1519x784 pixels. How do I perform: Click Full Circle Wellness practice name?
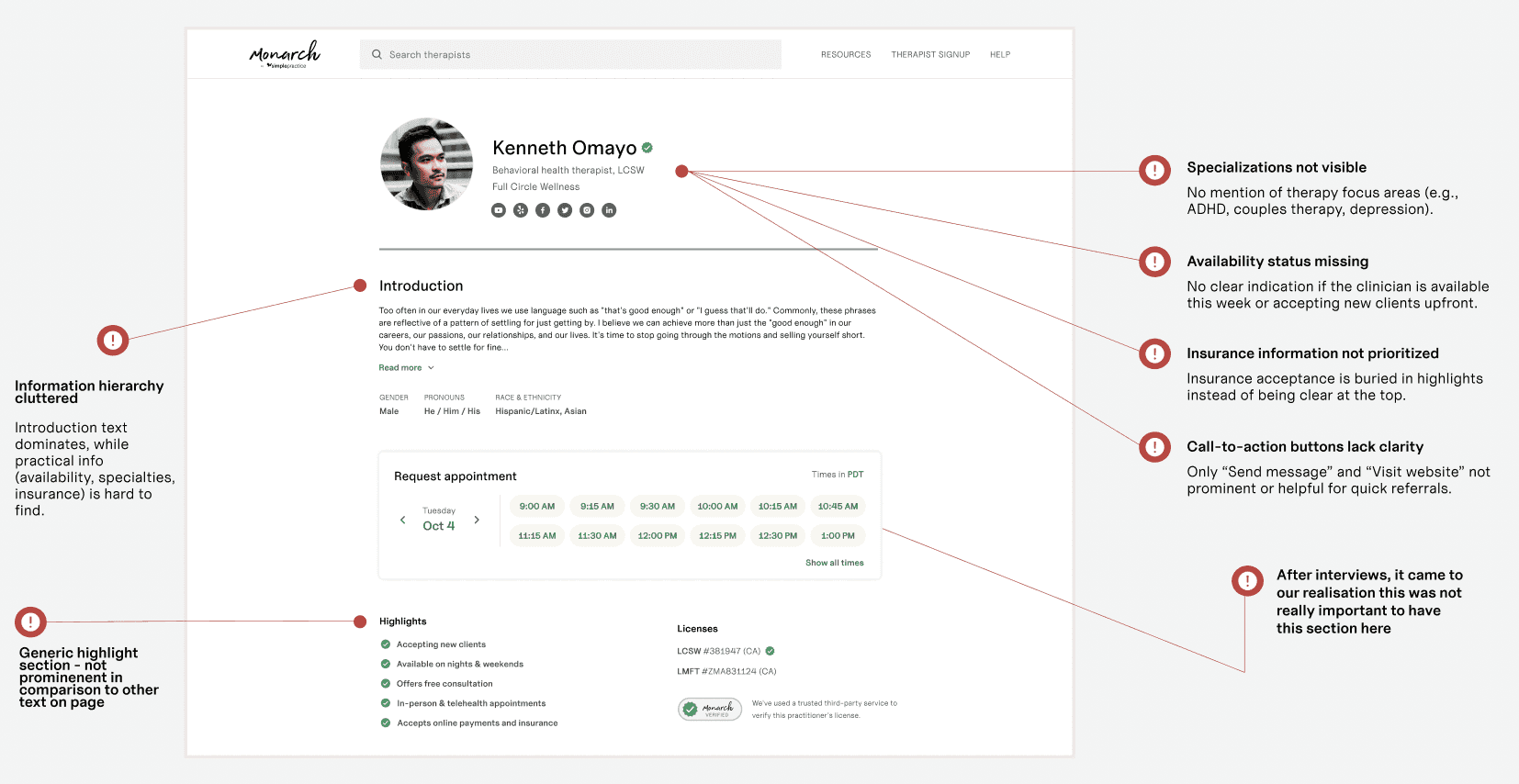click(x=535, y=186)
